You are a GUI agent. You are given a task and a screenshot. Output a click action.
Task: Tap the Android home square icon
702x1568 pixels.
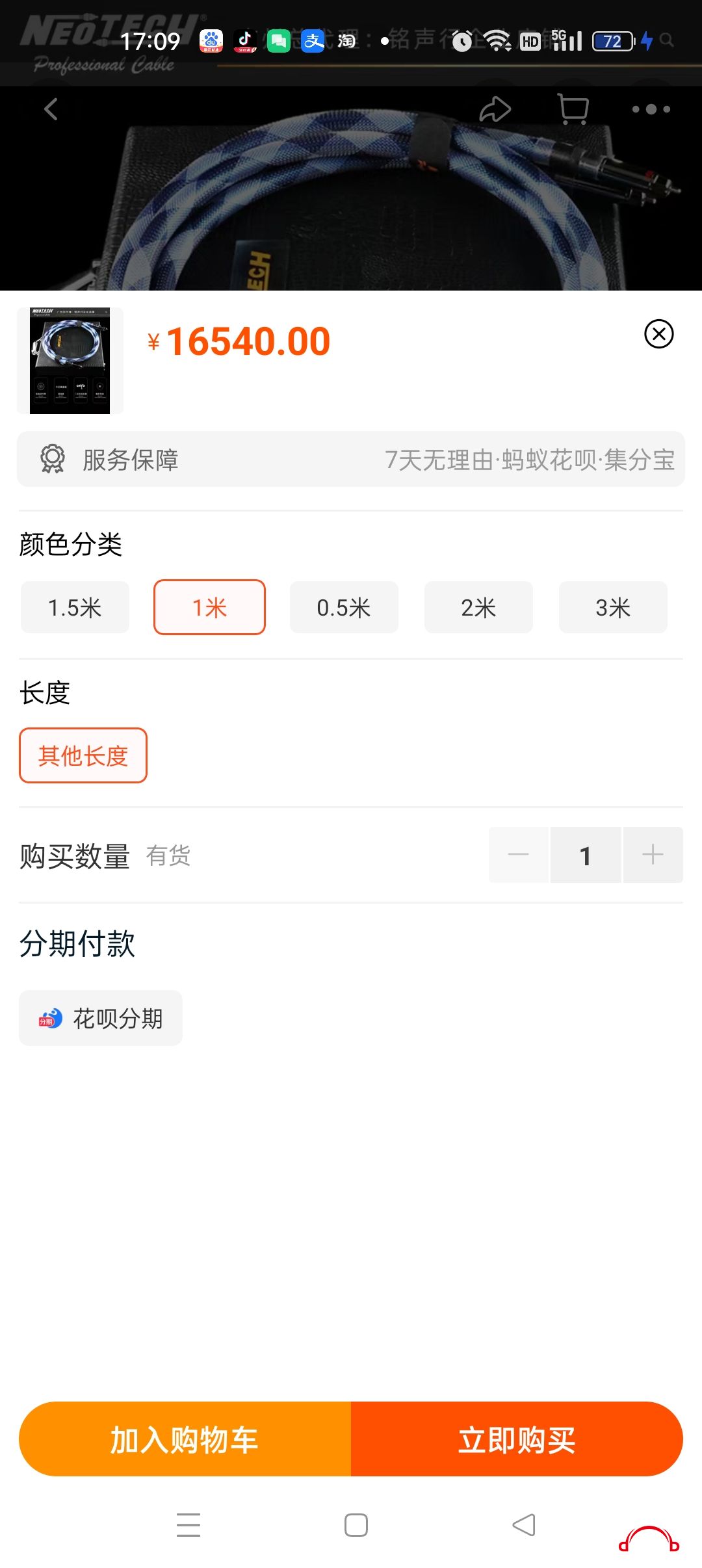[x=356, y=1524]
